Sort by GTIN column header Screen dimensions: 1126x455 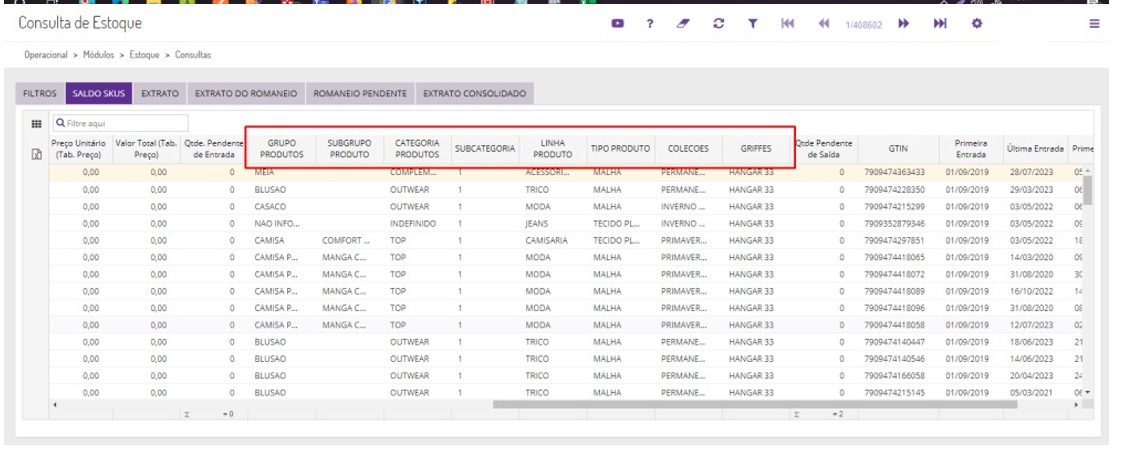(898, 149)
